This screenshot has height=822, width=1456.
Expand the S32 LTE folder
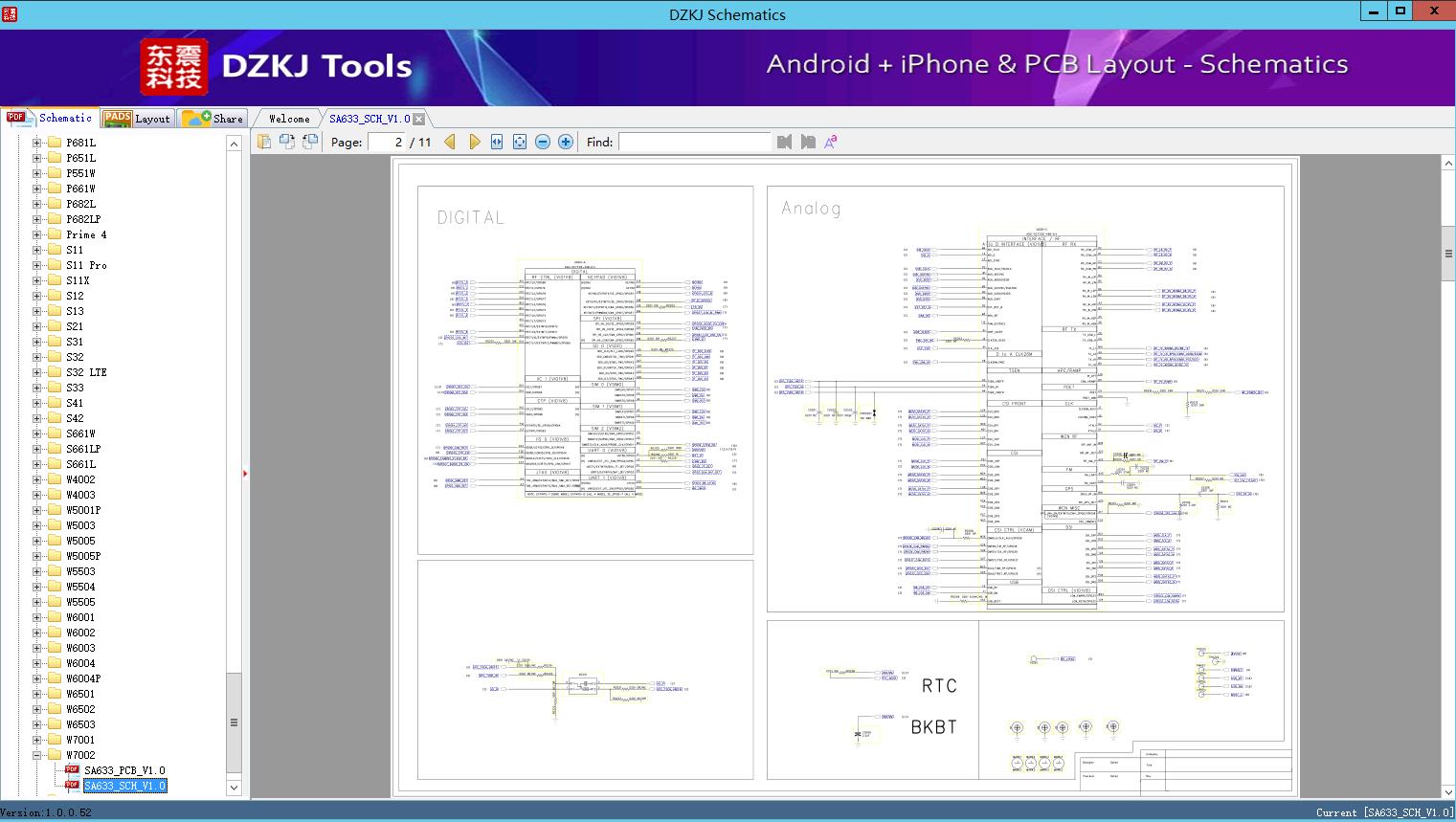pyautogui.click(x=36, y=372)
